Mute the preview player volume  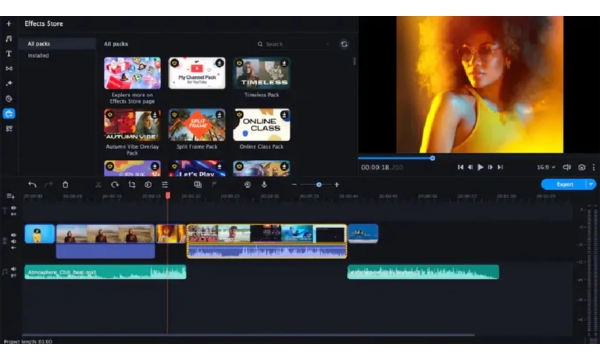pos(567,167)
